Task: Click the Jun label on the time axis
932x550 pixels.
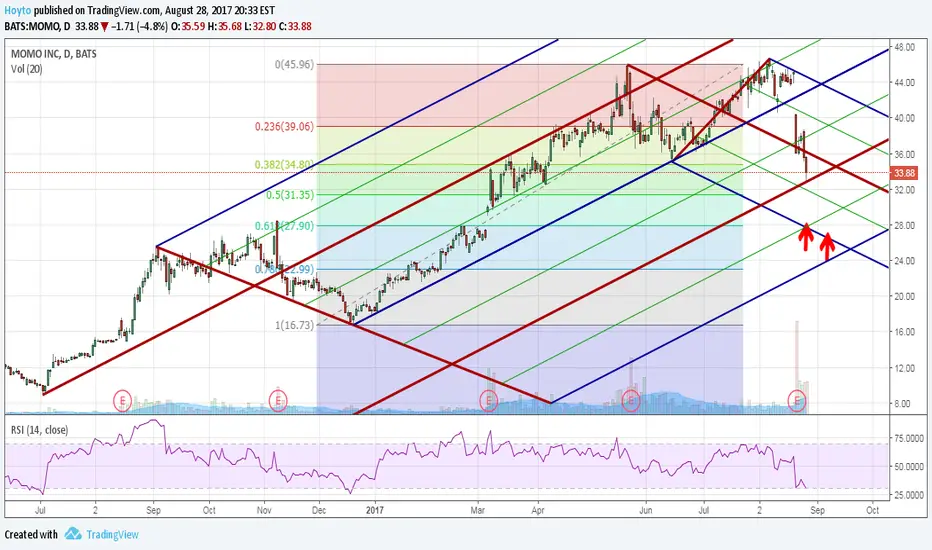Action: pos(646,510)
